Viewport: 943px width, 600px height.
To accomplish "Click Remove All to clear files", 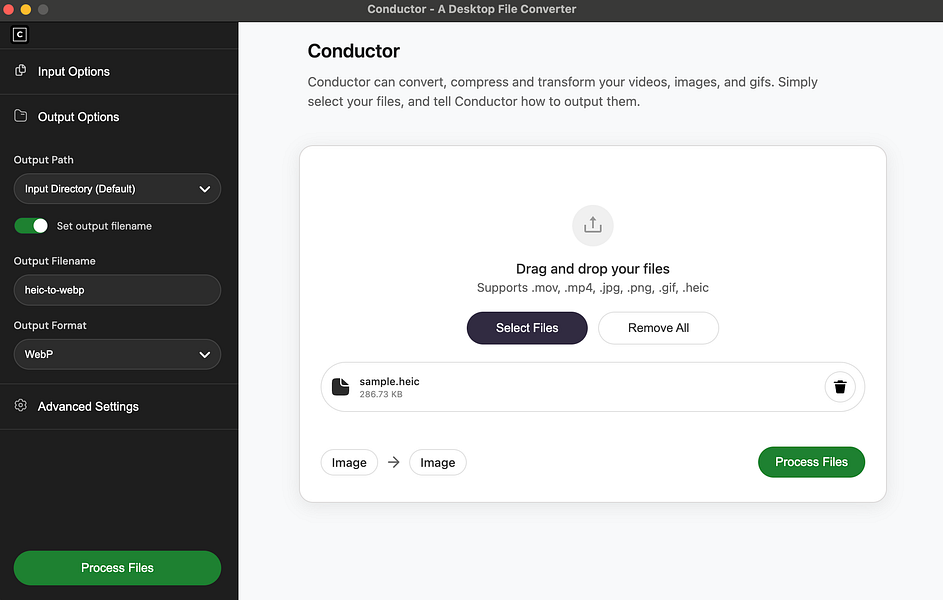I will point(658,328).
